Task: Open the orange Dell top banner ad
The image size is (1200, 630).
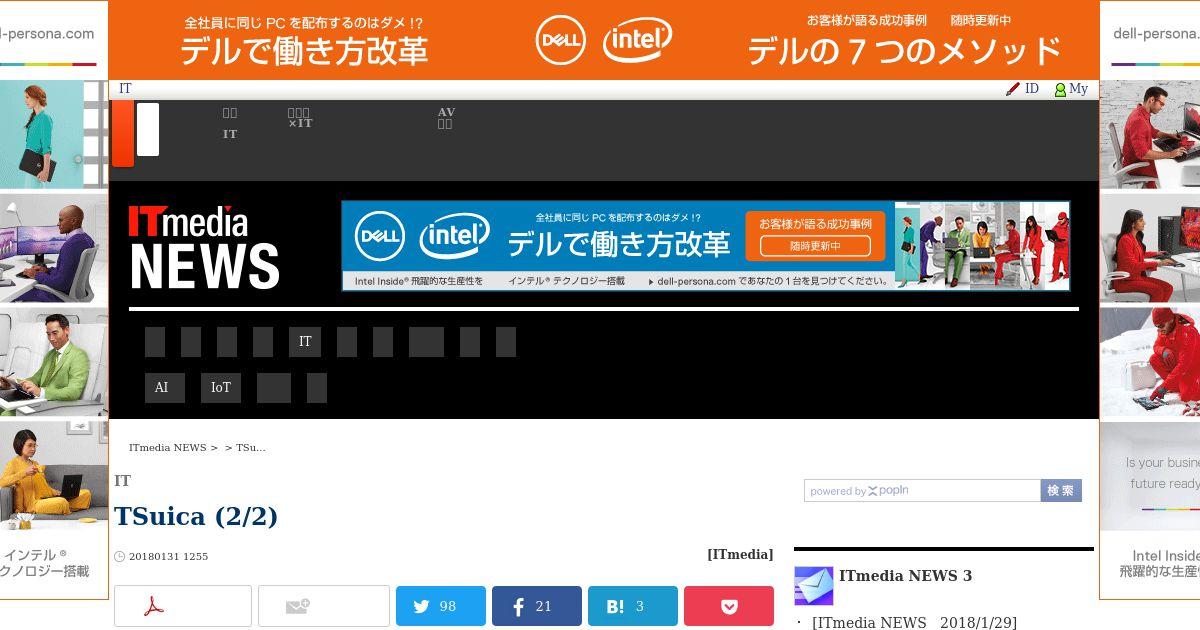Action: pyautogui.click(x=604, y=40)
